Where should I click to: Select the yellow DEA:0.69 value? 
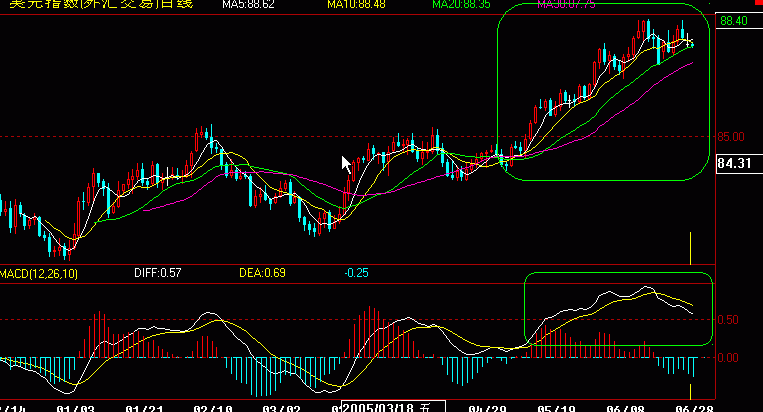tap(262, 273)
